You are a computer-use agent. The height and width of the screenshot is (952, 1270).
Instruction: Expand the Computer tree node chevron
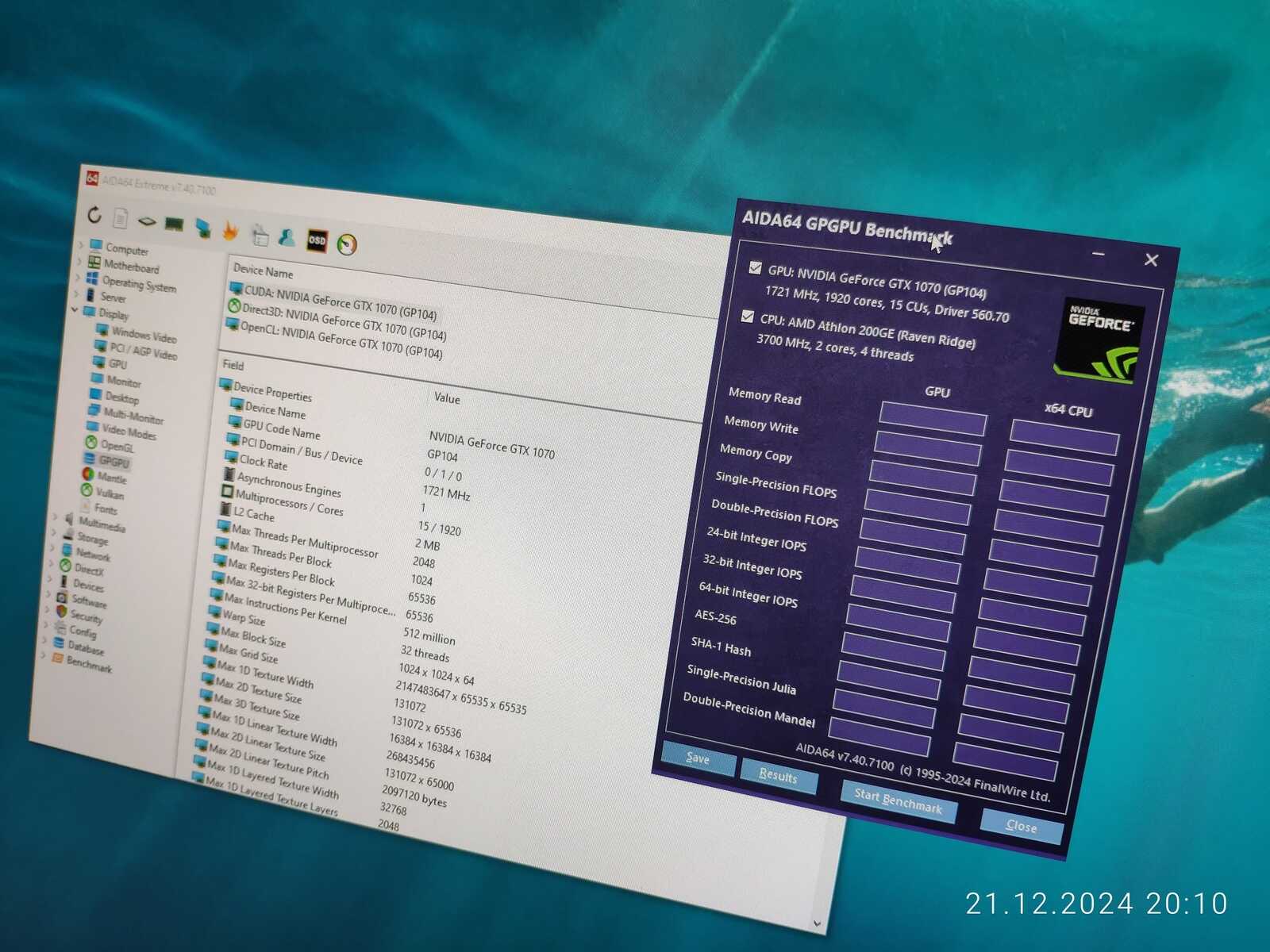pyautogui.click(x=81, y=244)
